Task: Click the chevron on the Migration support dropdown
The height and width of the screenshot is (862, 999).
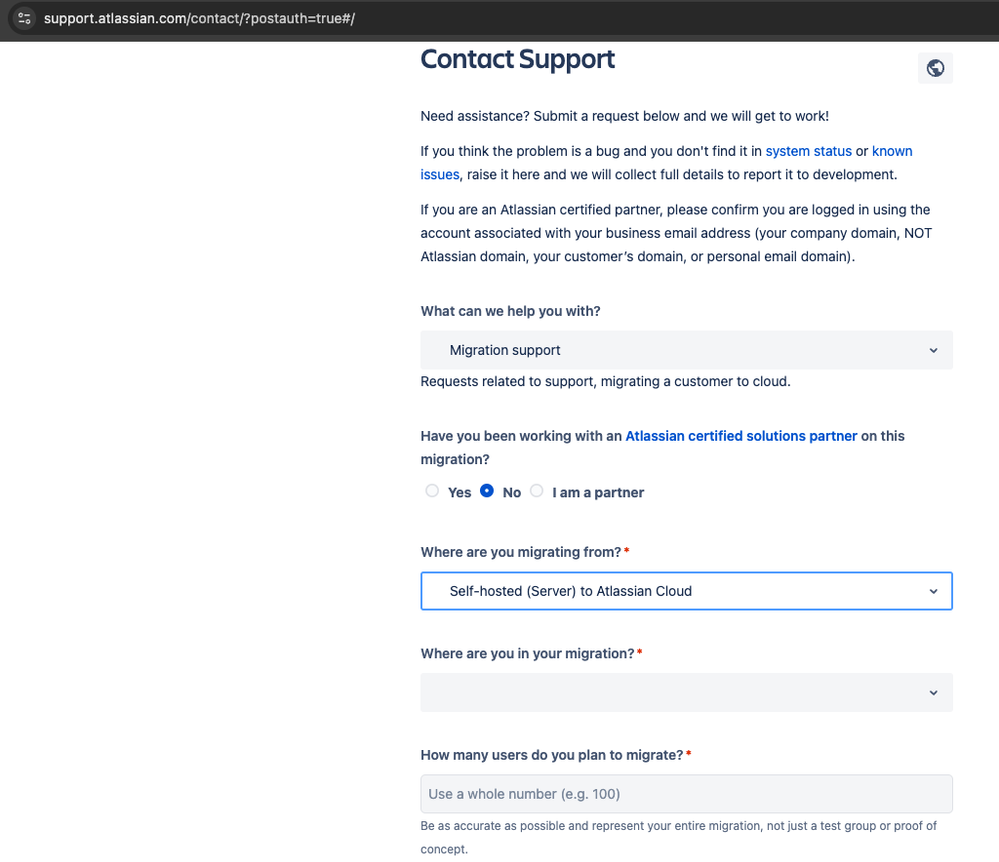Action: pyautogui.click(x=933, y=350)
